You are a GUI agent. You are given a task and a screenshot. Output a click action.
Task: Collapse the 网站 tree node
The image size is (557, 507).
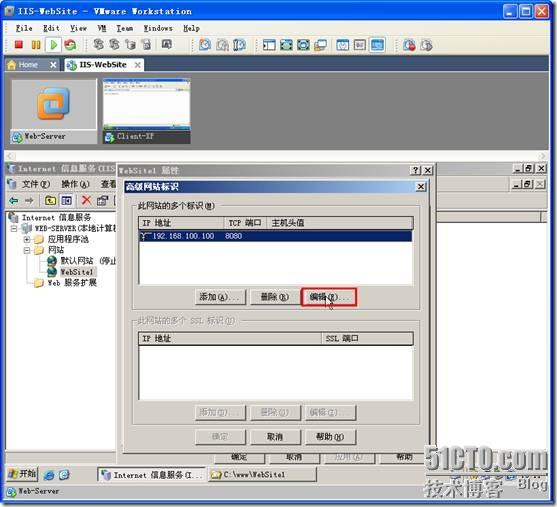tap(27, 250)
